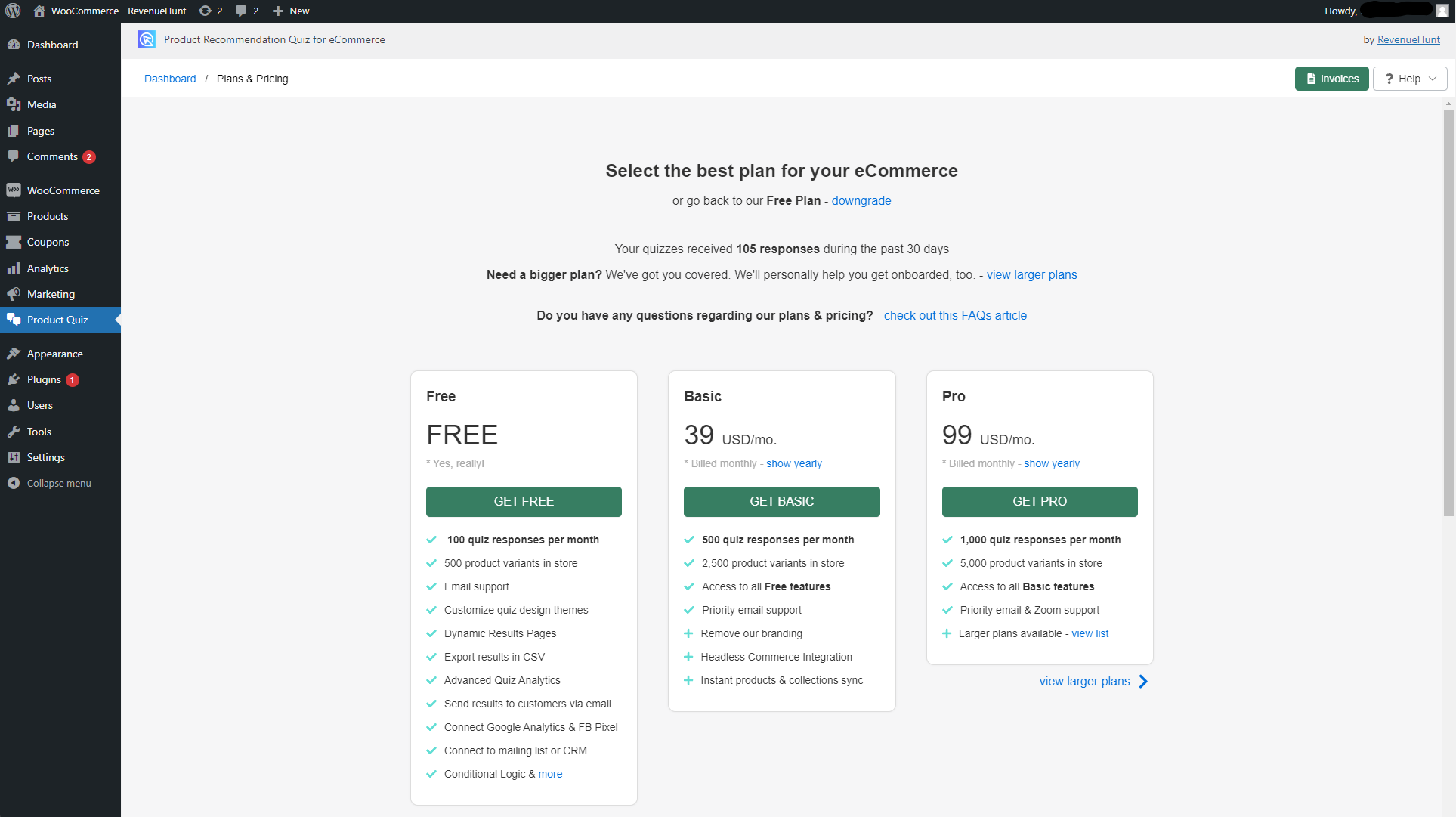Click the Plugins plug icon

(x=14, y=379)
